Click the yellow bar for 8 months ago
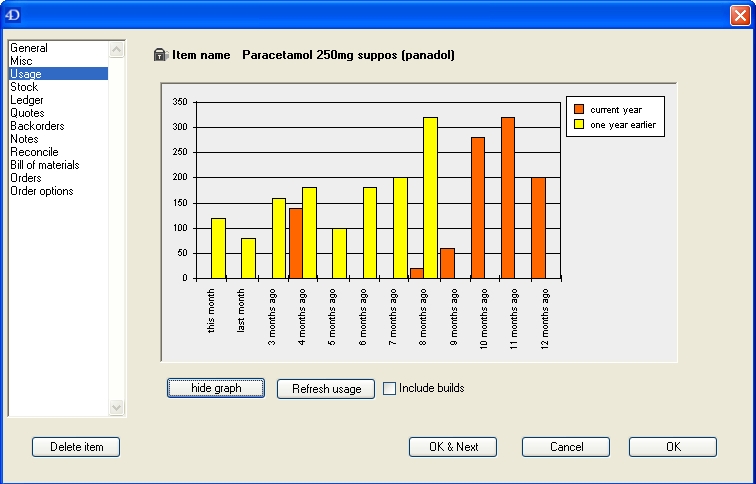The height and width of the screenshot is (484, 756). (431, 198)
